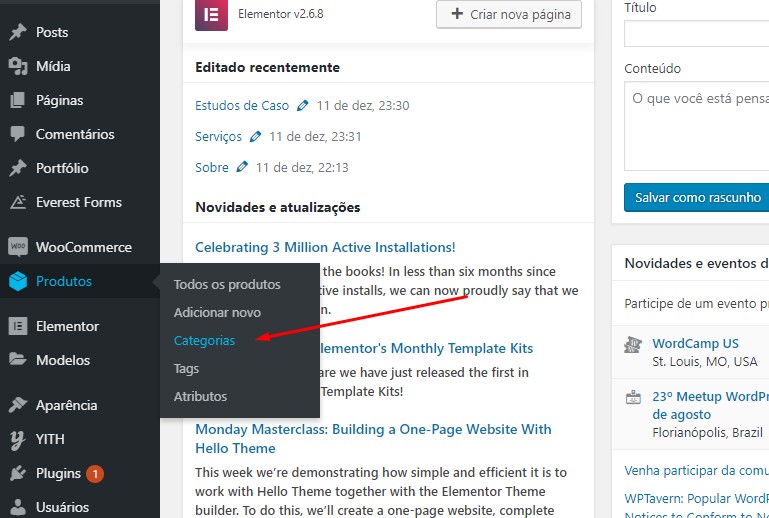Focus the Título input field
769x518 pixels.
click(x=696, y=34)
